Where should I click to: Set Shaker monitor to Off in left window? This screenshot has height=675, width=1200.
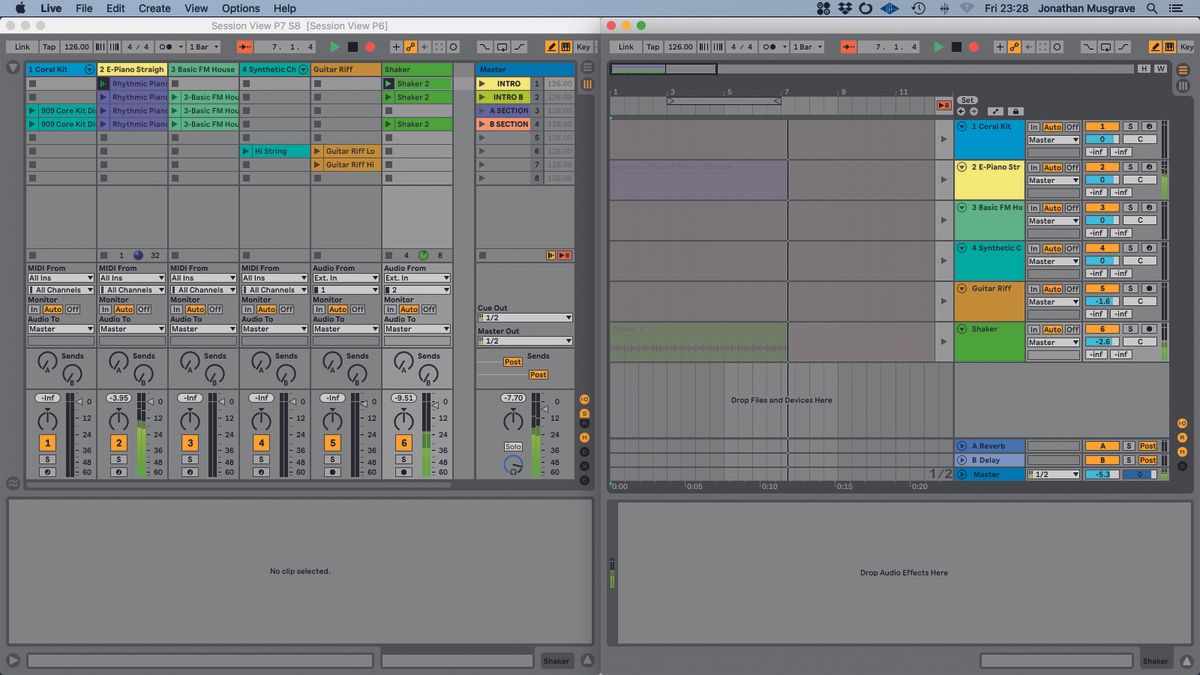(x=429, y=309)
